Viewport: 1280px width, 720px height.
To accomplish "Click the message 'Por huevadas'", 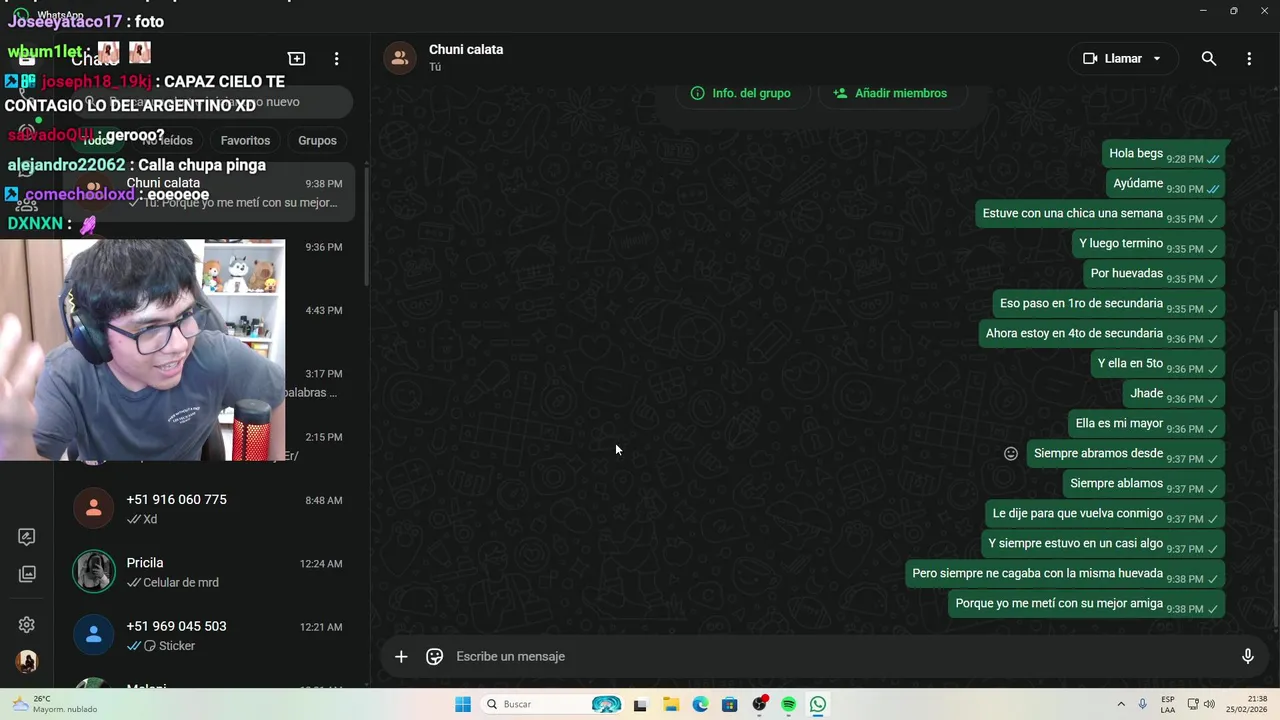I will [1155, 274].
